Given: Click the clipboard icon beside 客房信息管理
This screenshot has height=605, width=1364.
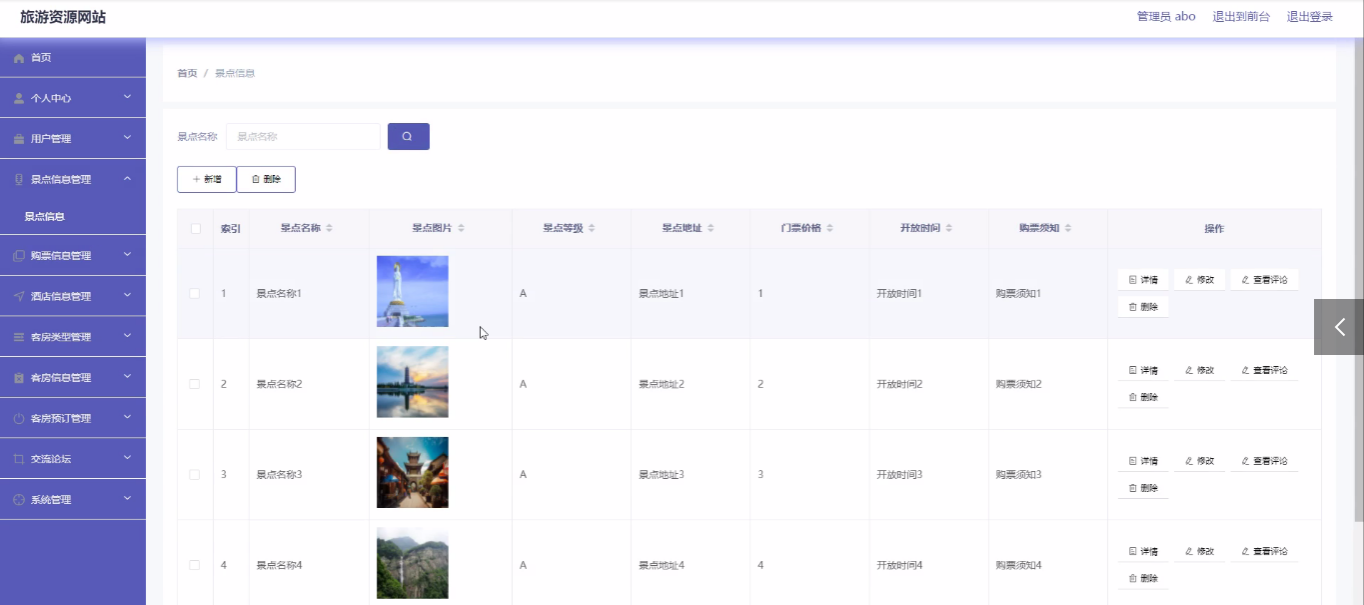Looking at the screenshot, I should point(19,378).
